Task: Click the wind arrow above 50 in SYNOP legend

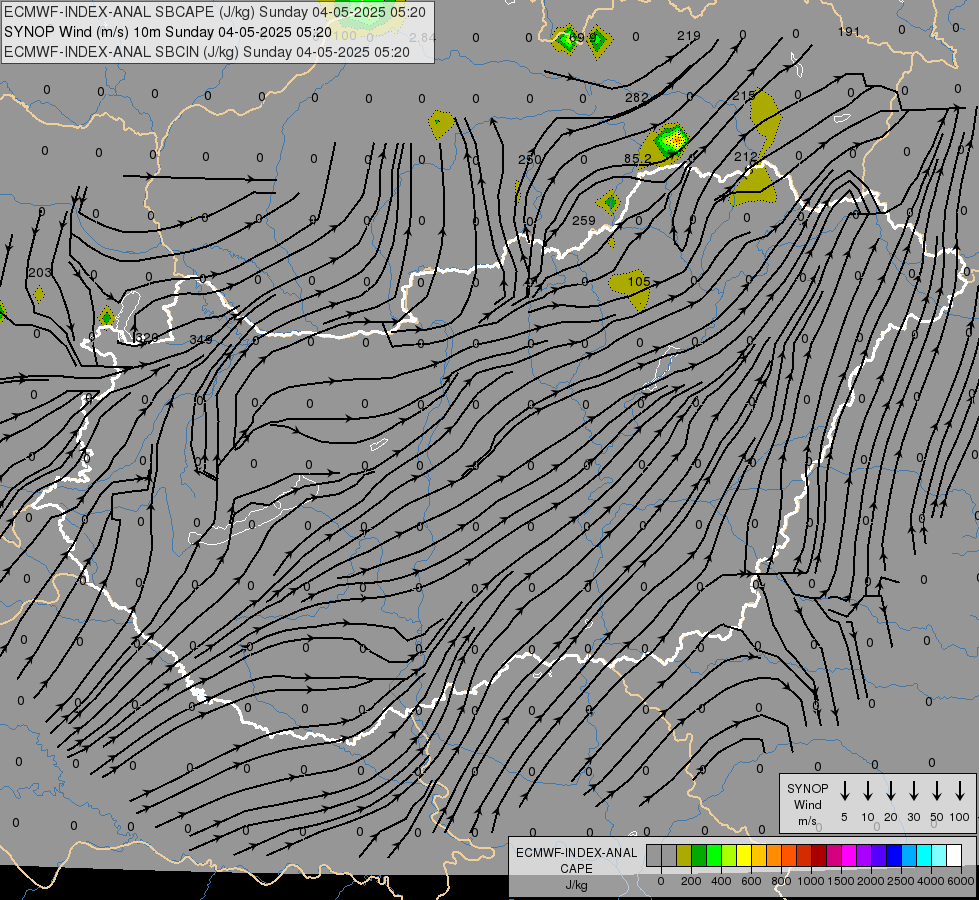Action: 937,791
